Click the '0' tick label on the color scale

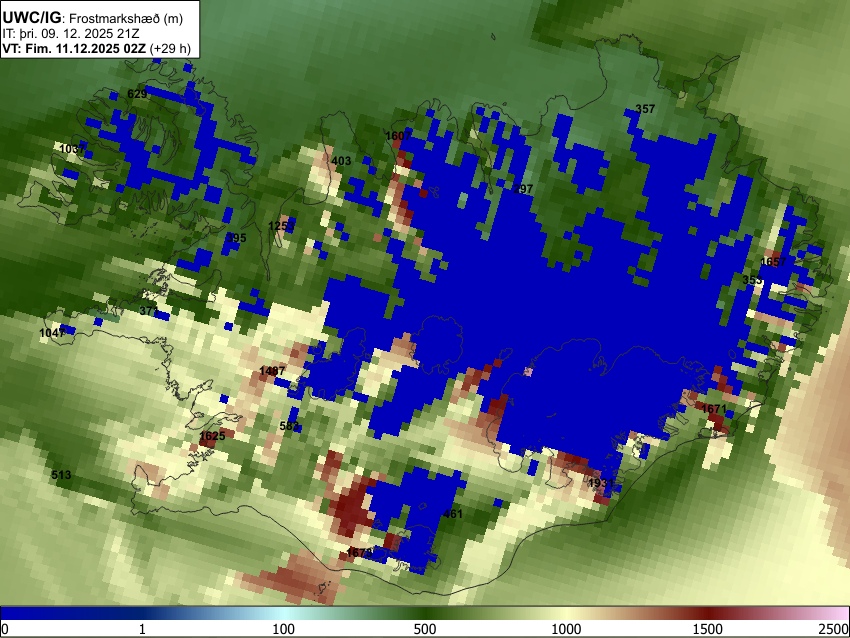pos(5,629)
